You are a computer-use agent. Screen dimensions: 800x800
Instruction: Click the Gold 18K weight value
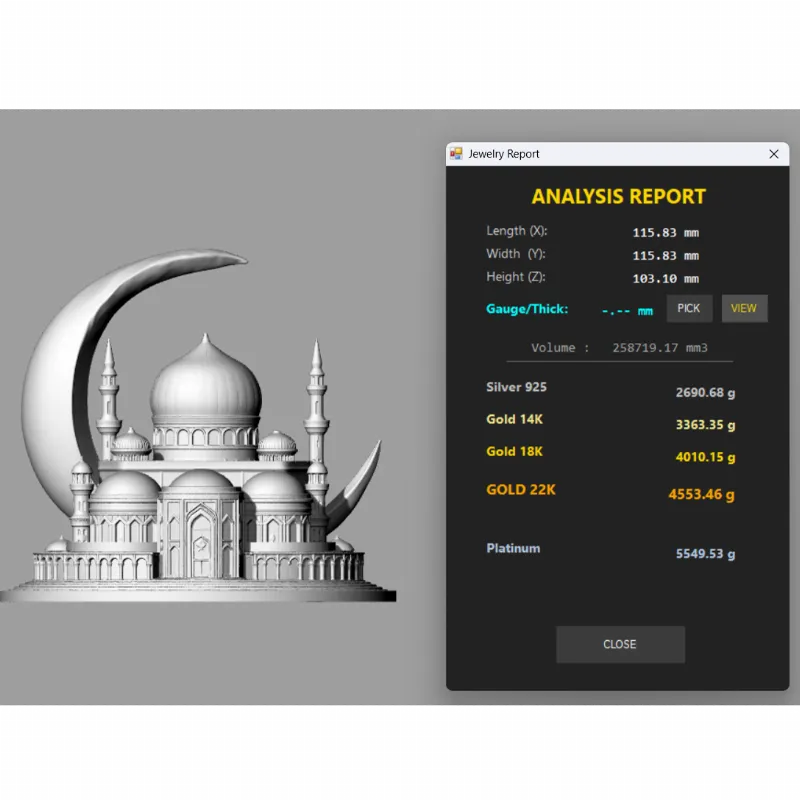point(705,458)
